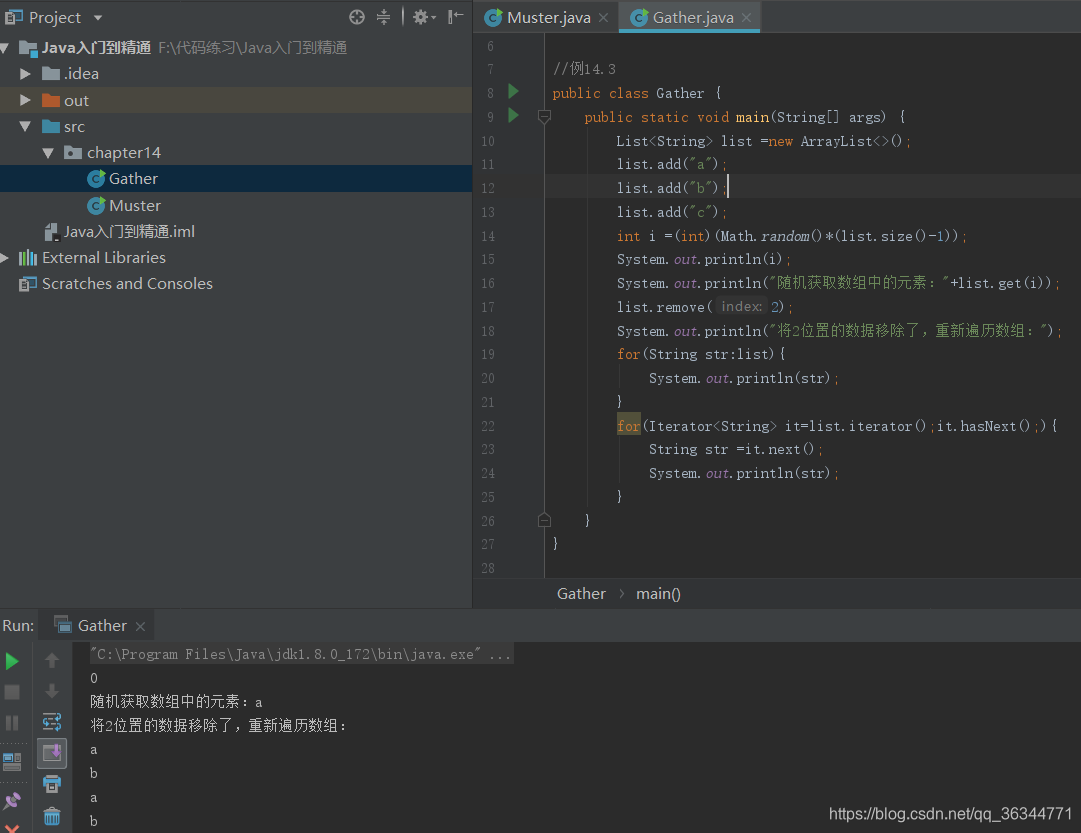Image resolution: width=1081 pixels, height=833 pixels.
Task: Collapse the chapter14 package
Action: coord(48,152)
